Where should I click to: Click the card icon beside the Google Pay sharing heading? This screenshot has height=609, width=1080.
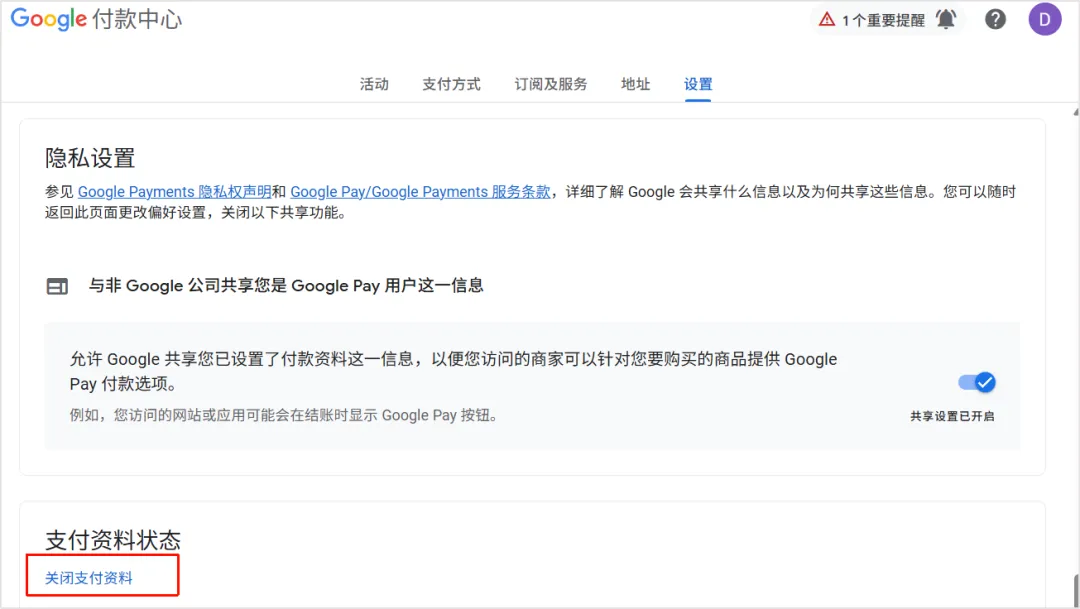coord(57,286)
